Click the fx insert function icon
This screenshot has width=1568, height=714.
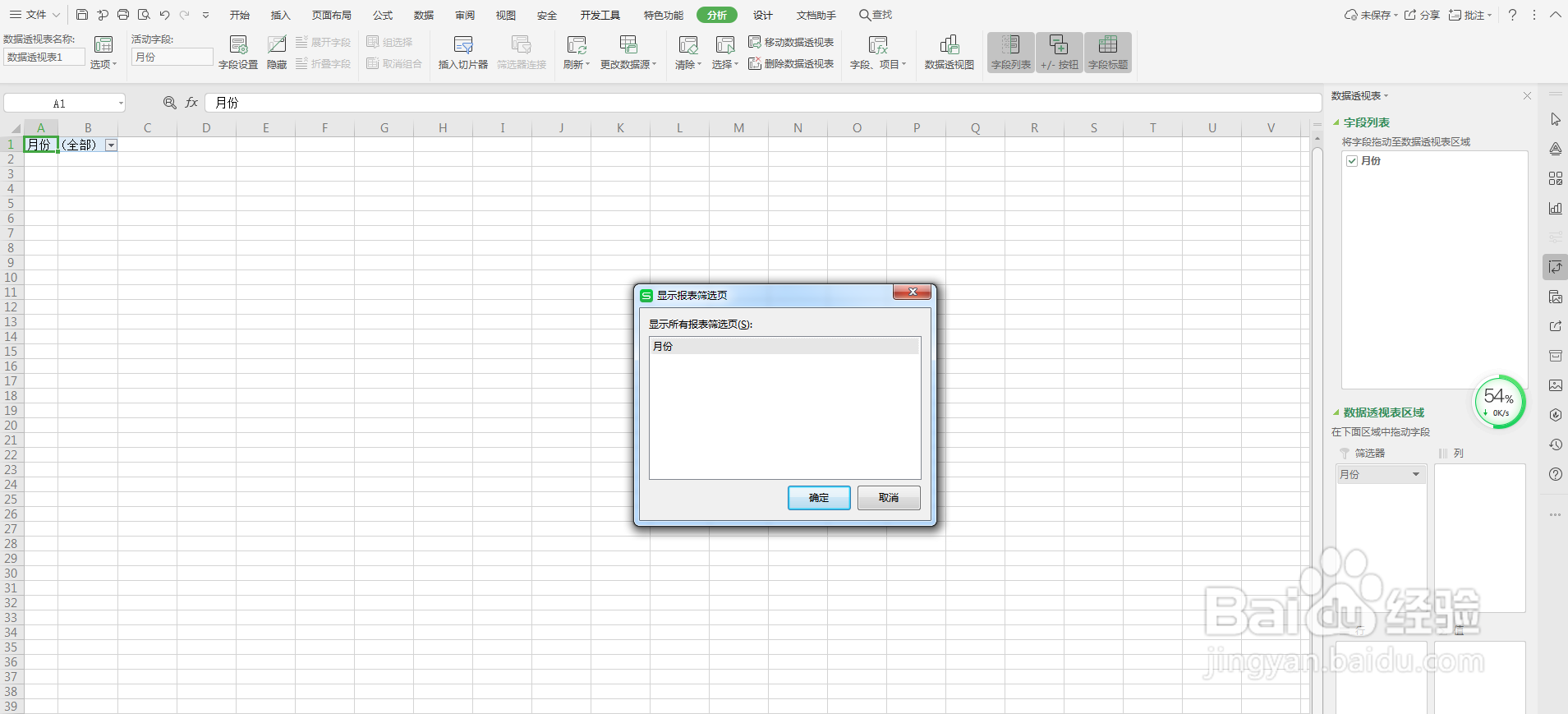tap(191, 103)
